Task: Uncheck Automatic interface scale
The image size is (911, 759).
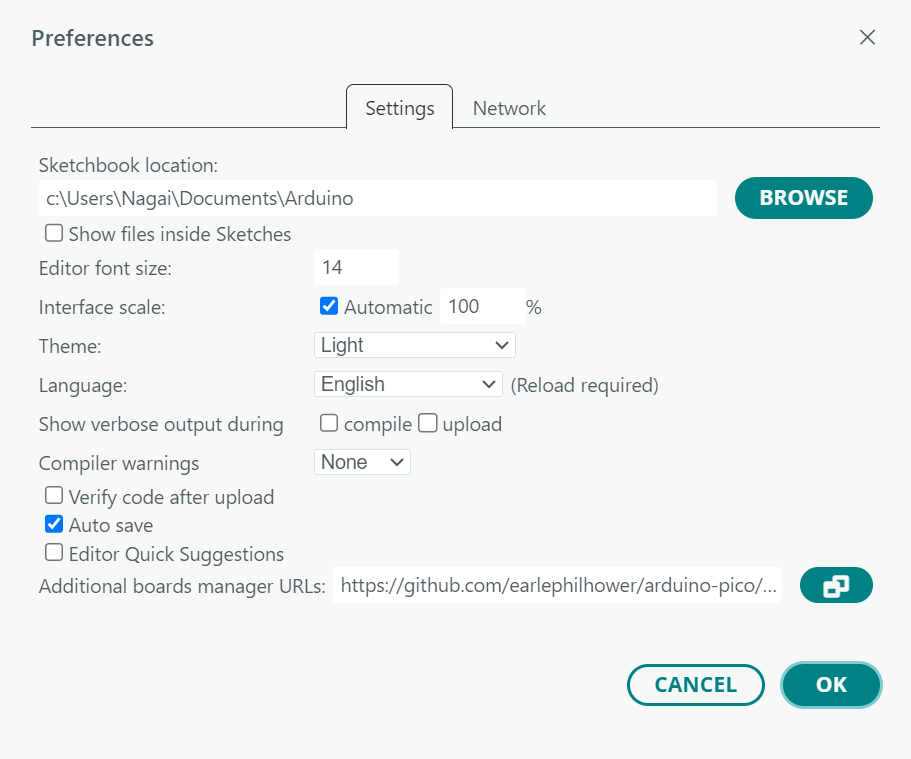Action: tap(329, 306)
